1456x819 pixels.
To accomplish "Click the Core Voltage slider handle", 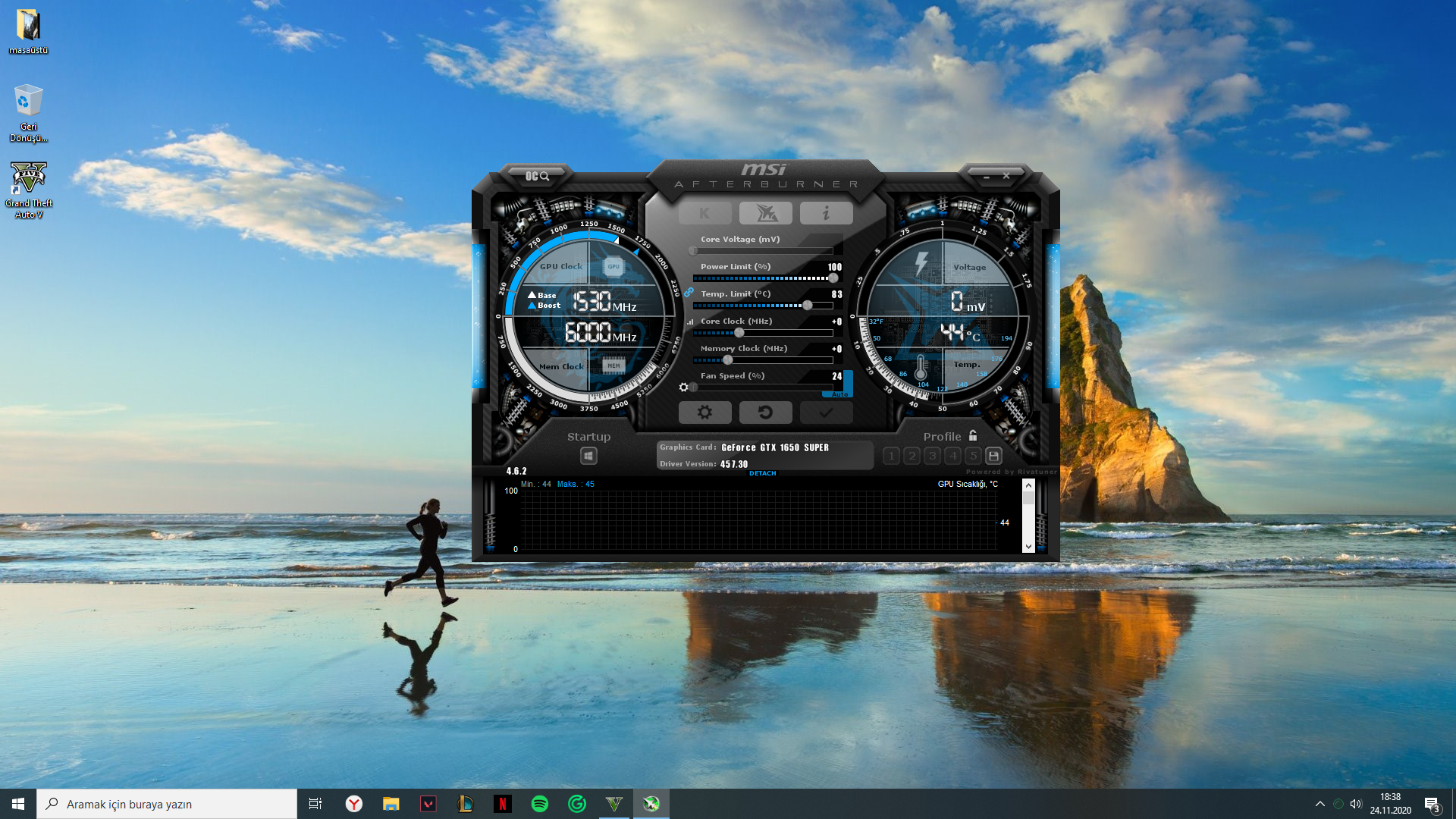I will (693, 251).
